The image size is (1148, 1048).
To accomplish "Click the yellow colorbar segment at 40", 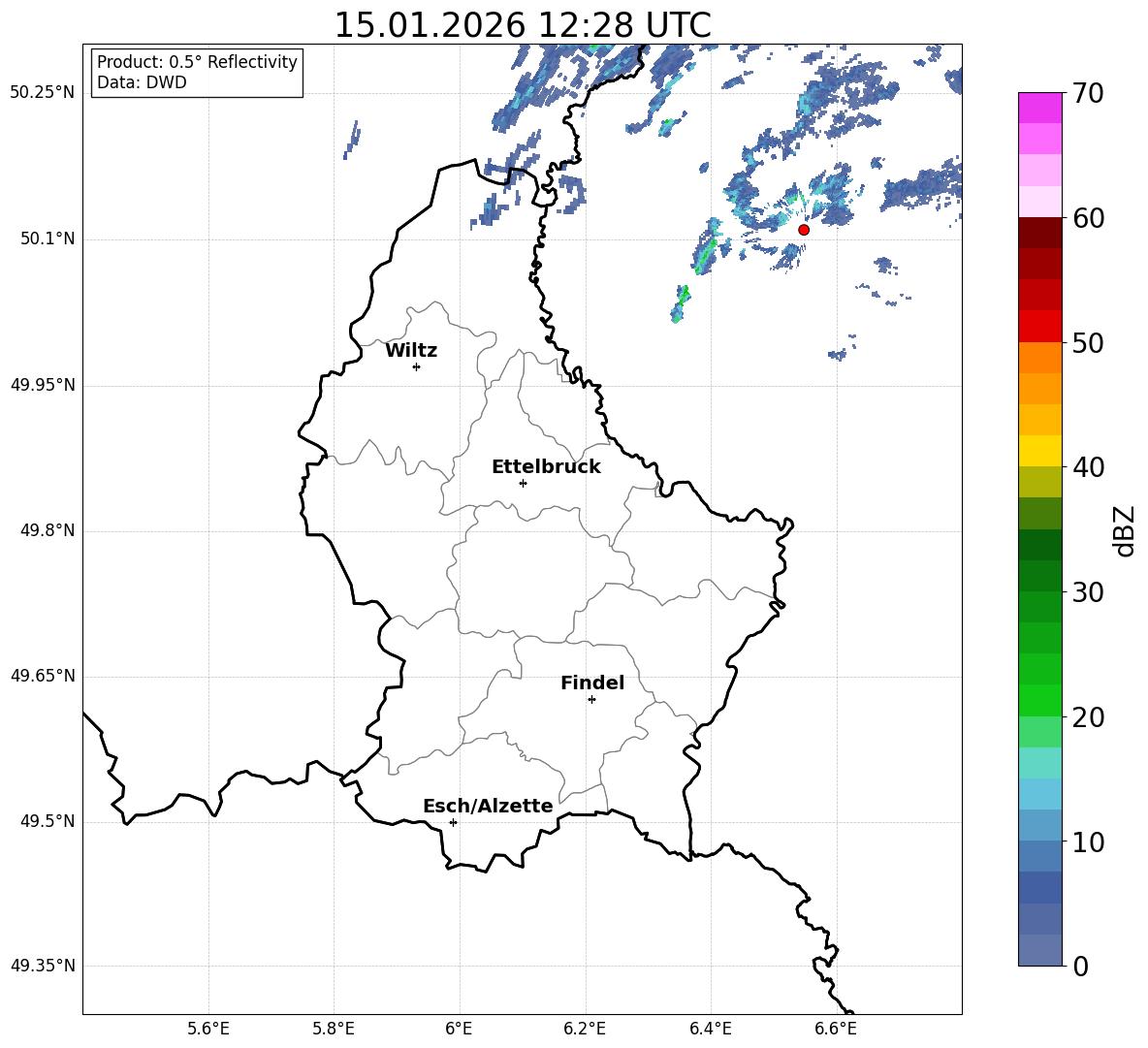I will [x=1039, y=452].
